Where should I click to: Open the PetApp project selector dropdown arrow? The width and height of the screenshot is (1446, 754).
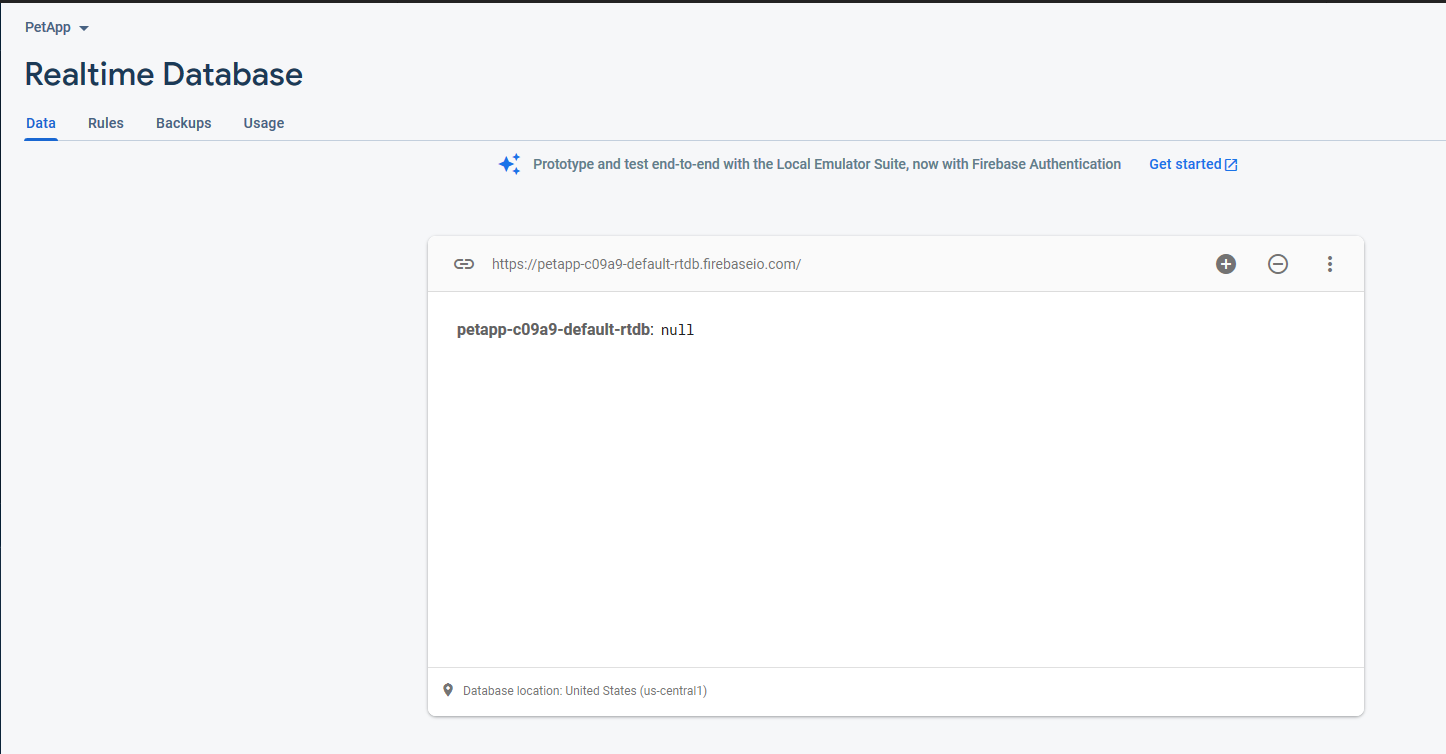click(x=84, y=29)
